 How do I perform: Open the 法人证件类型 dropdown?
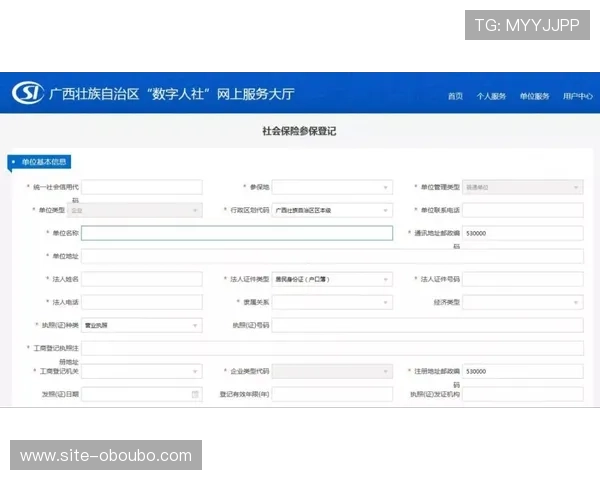pyautogui.click(x=332, y=279)
